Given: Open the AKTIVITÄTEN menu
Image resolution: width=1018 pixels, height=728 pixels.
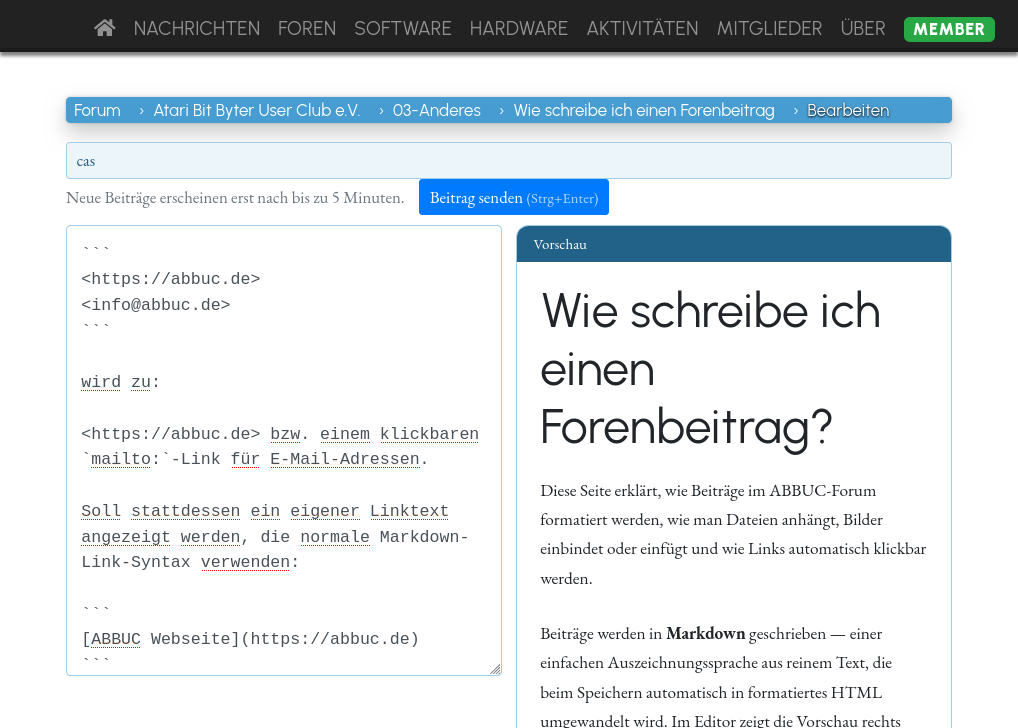Looking at the screenshot, I should pyautogui.click(x=642, y=29).
